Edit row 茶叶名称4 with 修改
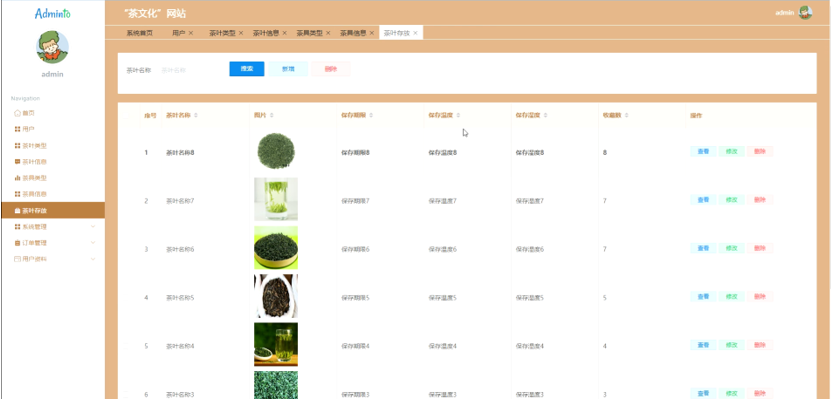This screenshot has width=831, height=401. (731, 345)
